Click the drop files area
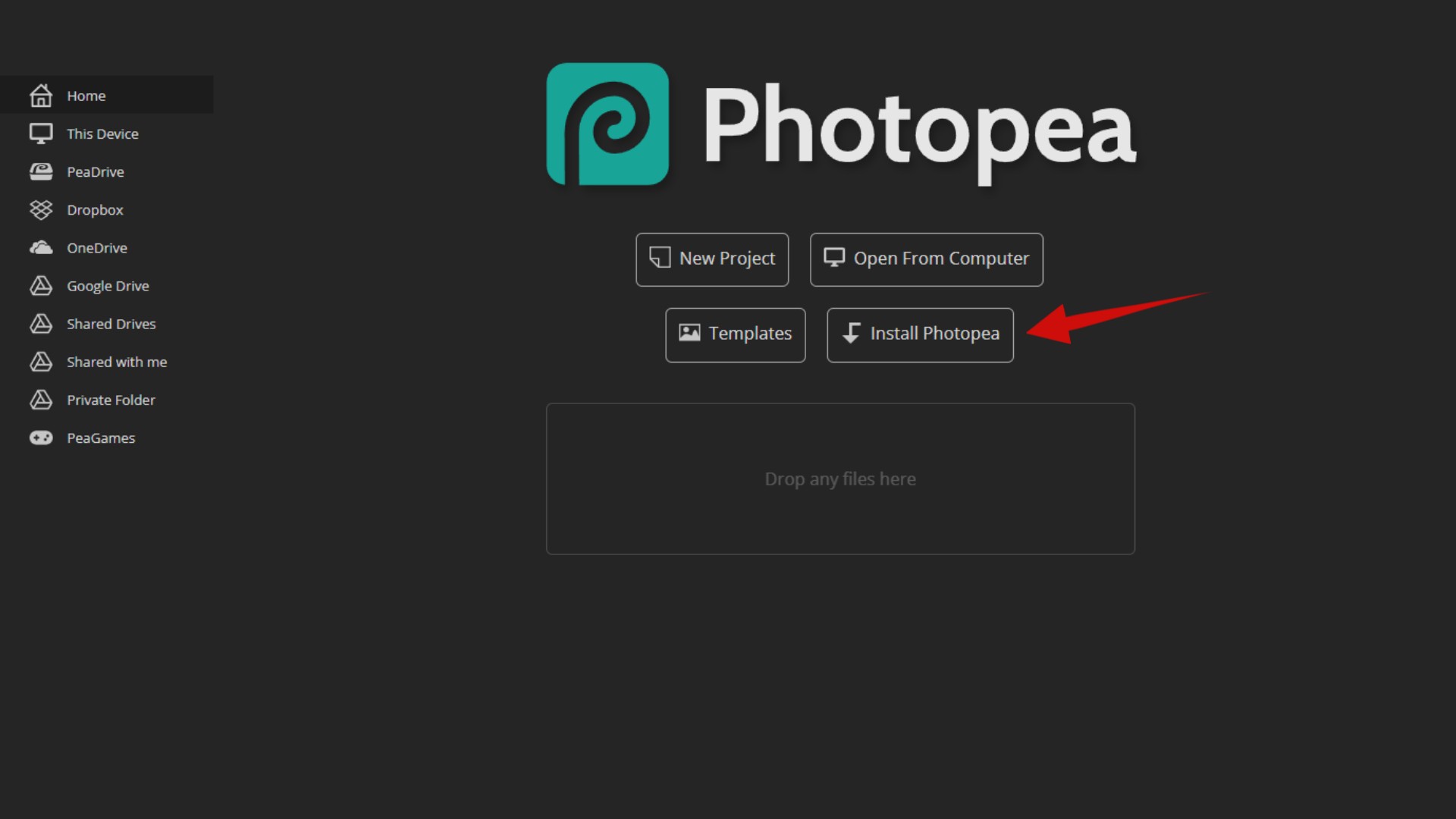This screenshot has height=819, width=1456. pyautogui.click(x=840, y=478)
